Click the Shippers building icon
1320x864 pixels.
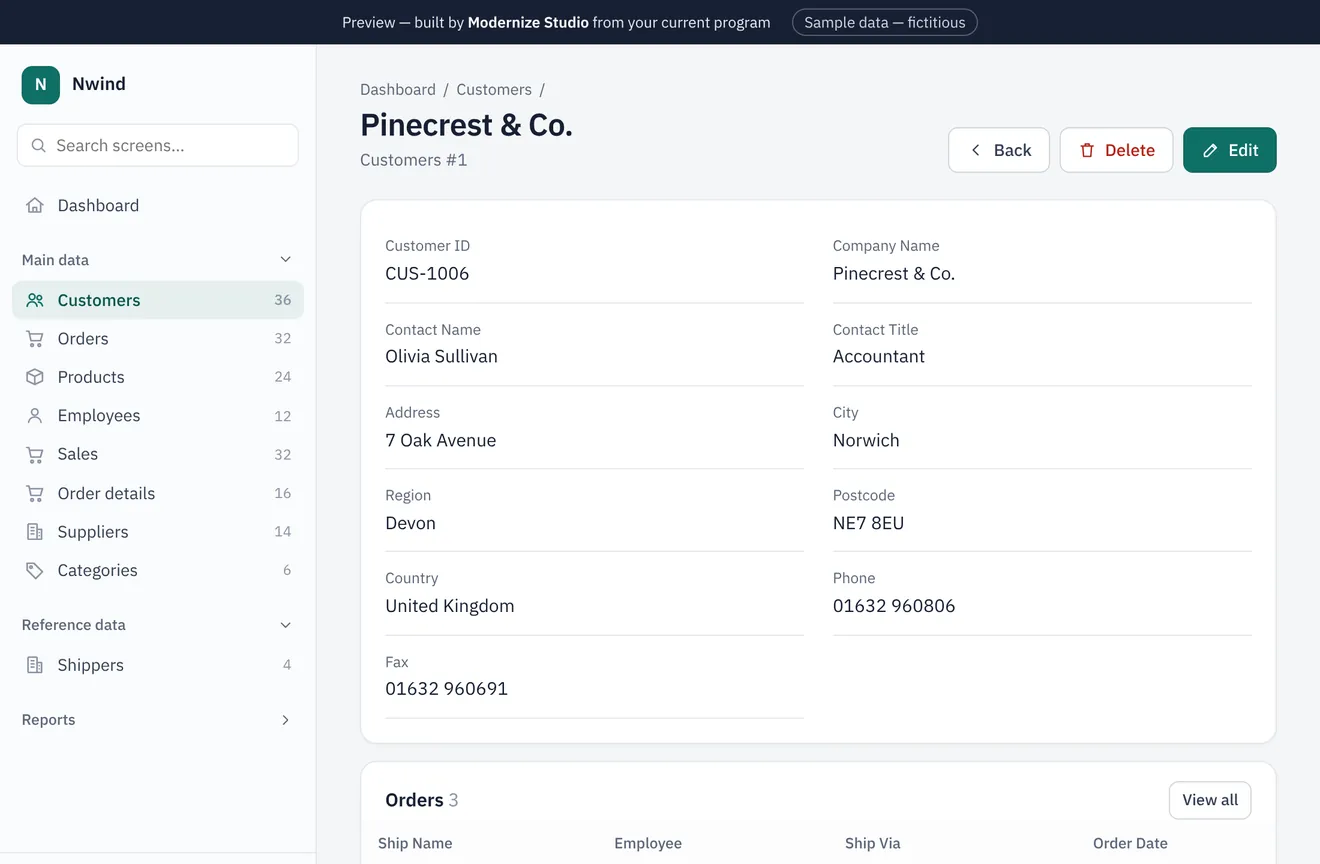[35, 665]
